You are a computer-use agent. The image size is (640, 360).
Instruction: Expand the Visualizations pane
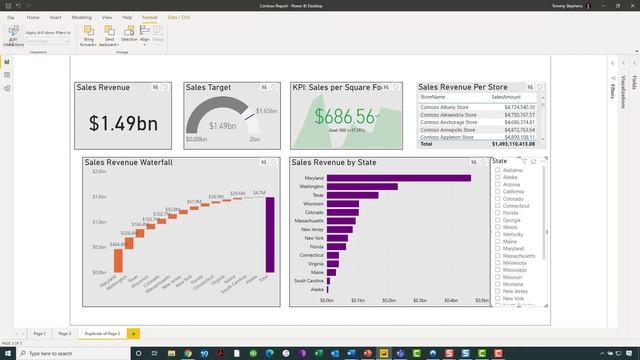click(624, 63)
